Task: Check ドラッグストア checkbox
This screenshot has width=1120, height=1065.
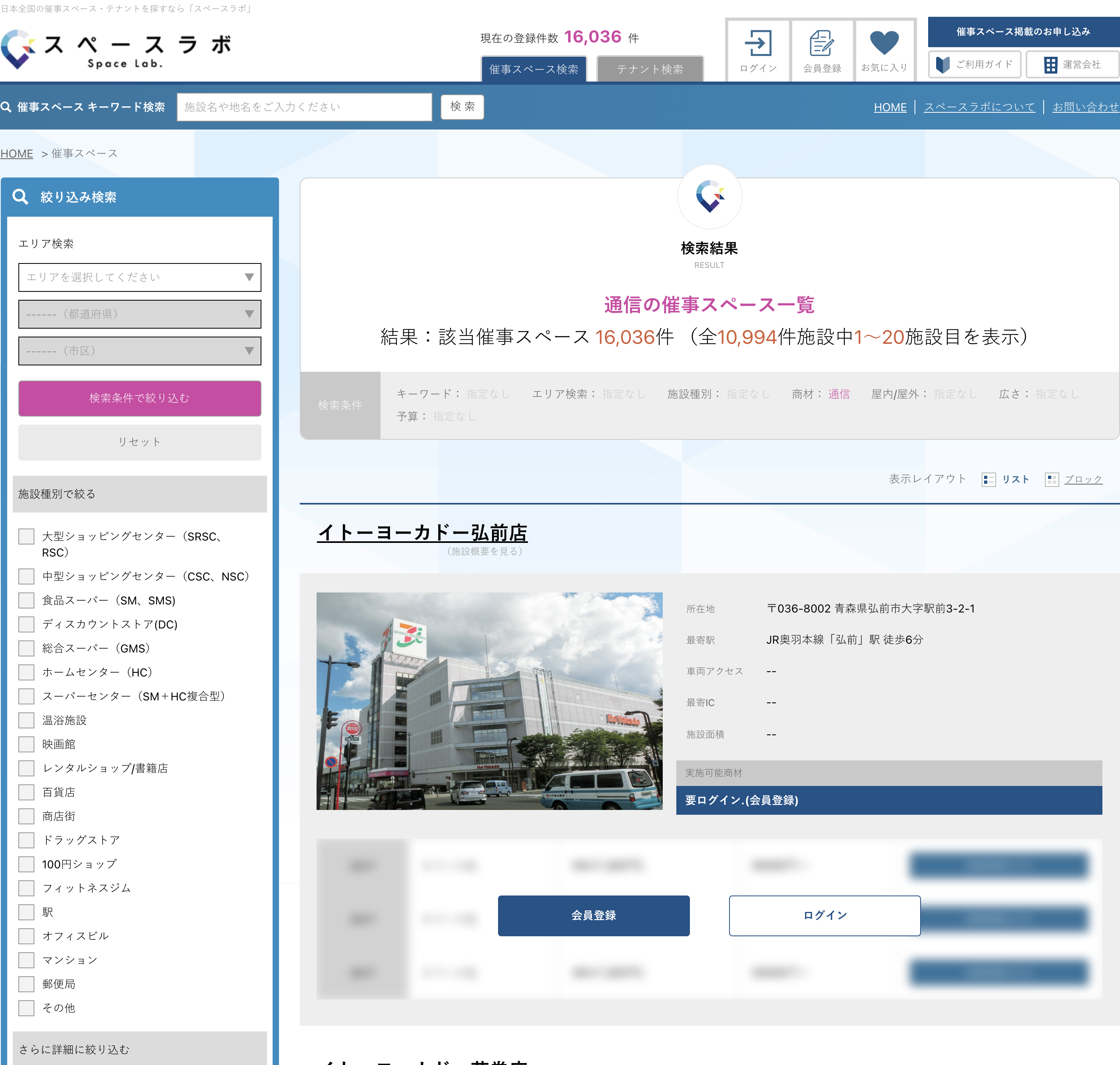Action: (x=26, y=840)
